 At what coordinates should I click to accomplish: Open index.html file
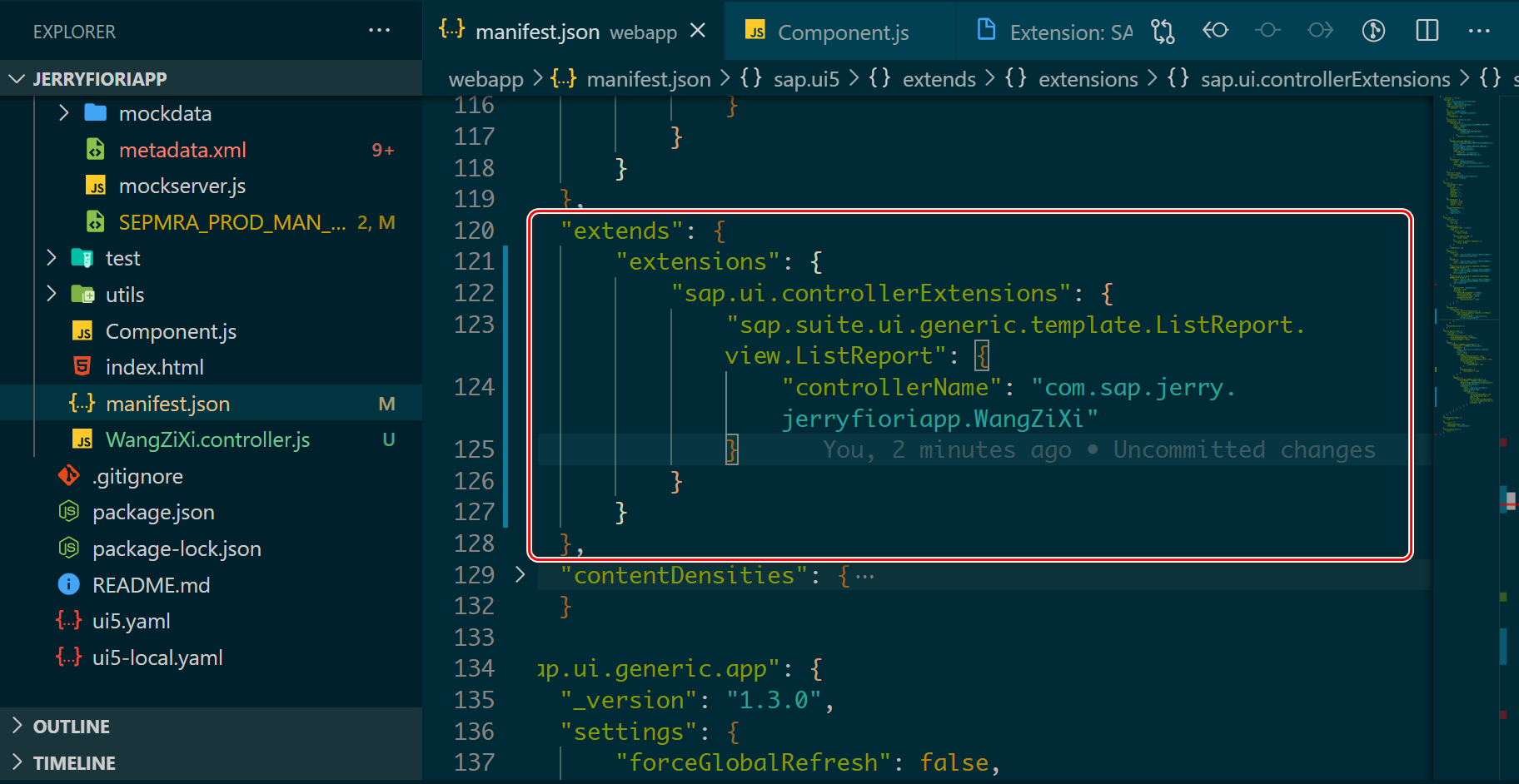[x=154, y=367]
